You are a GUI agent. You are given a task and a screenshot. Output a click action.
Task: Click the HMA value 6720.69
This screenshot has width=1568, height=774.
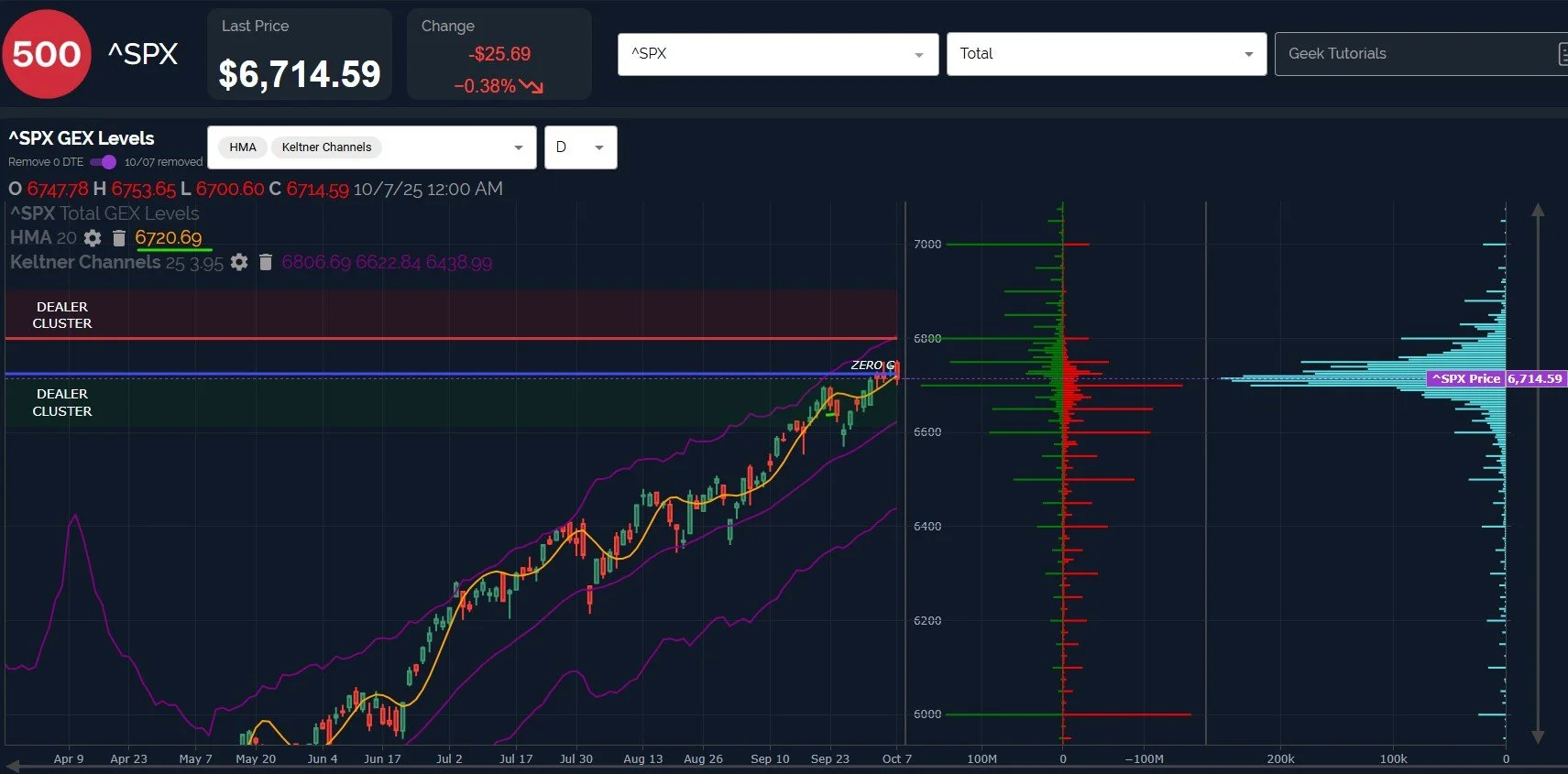click(x=169, y=238)
